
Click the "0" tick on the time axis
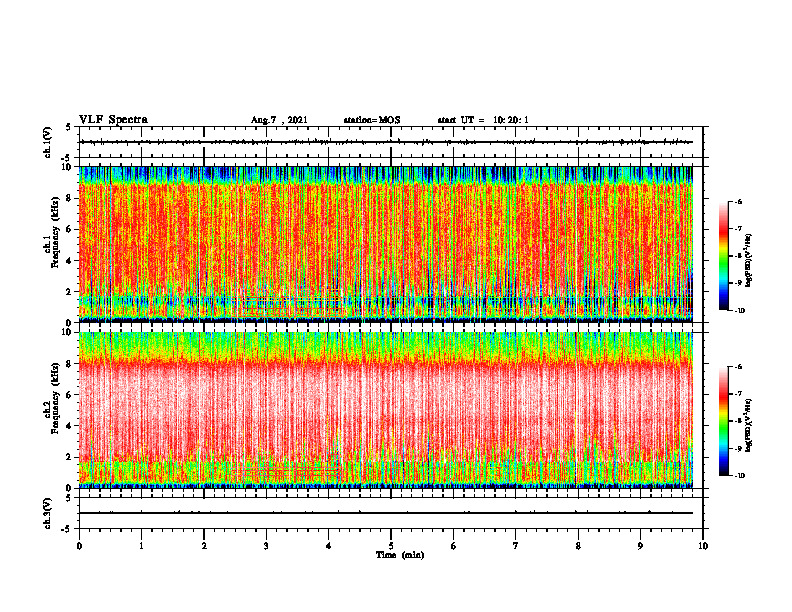(x=79, y=546)
